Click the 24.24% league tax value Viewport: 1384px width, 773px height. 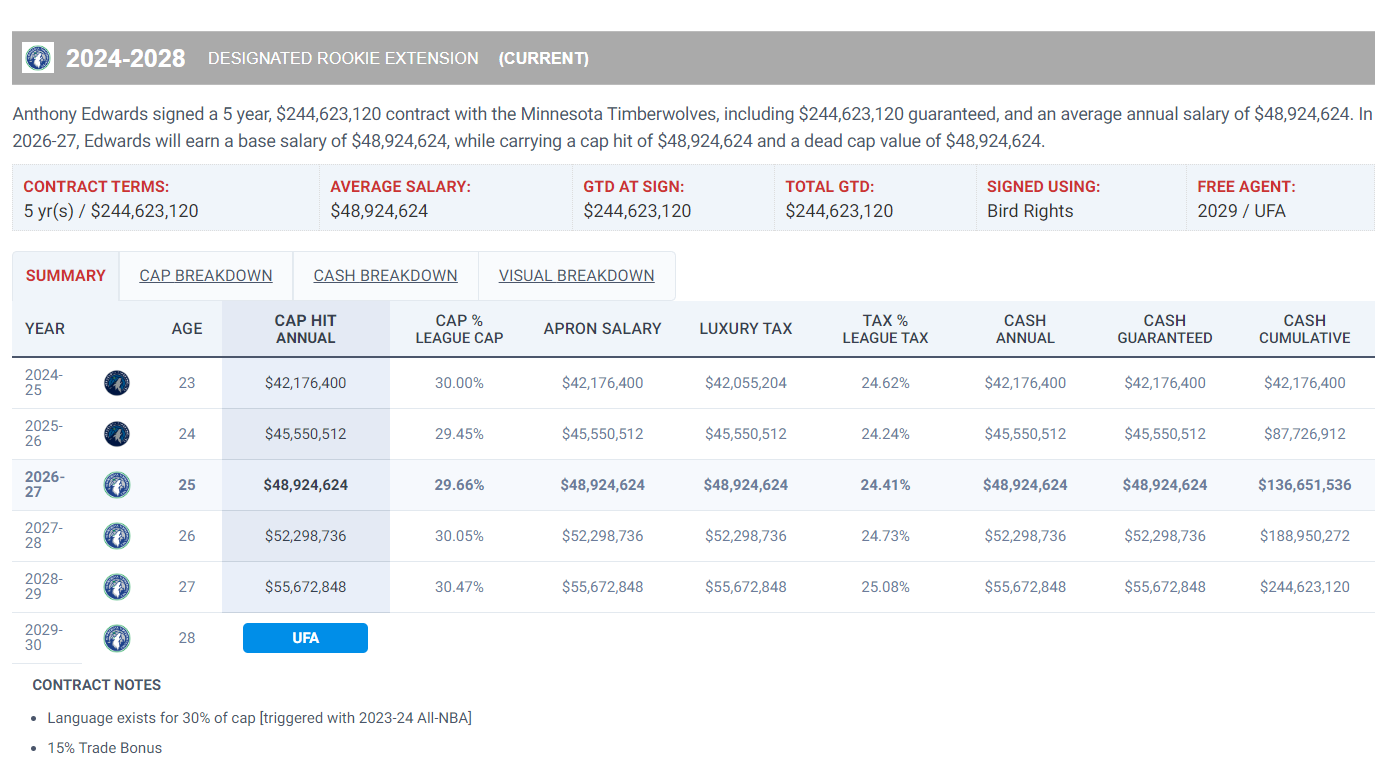click(885, 434)
